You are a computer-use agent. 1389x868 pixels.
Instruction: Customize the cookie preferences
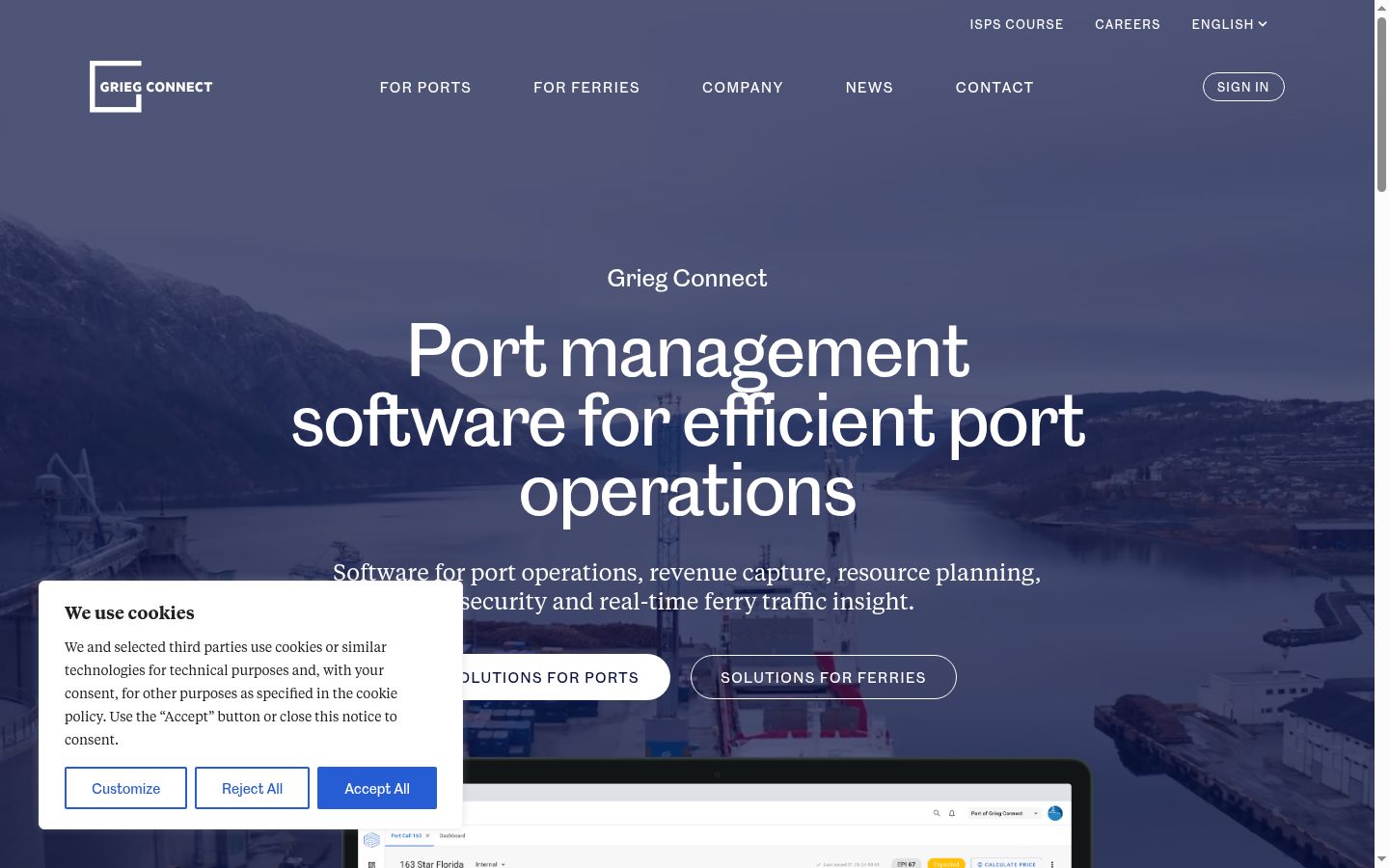[x=125, y=788]
